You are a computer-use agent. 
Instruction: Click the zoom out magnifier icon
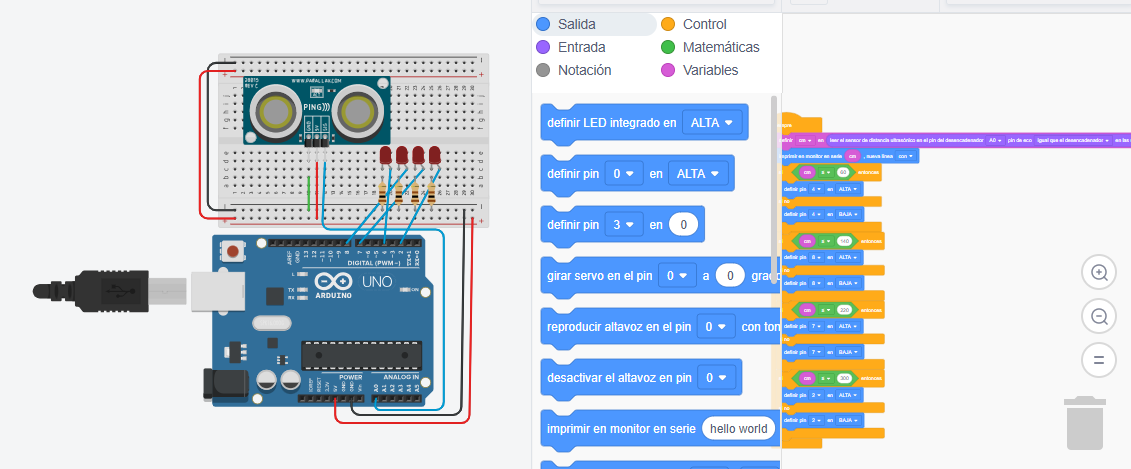pyautogui.click(x=1099, y=317)
